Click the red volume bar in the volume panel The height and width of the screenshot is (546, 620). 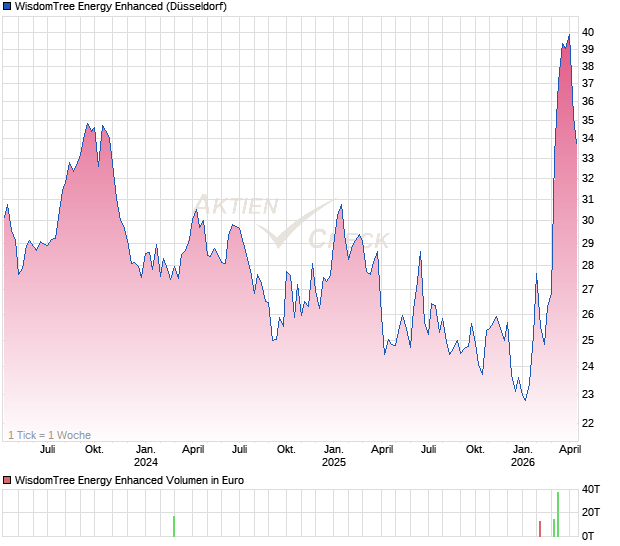coord(540,529)
